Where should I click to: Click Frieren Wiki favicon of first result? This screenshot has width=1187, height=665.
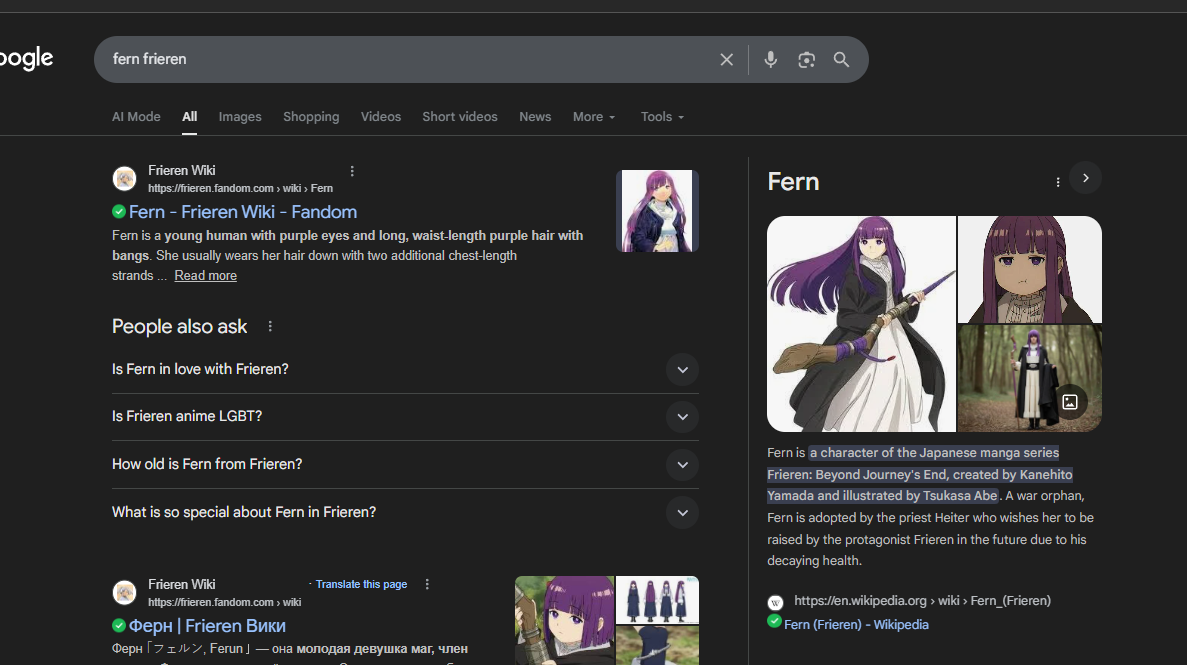pos(124,179)
